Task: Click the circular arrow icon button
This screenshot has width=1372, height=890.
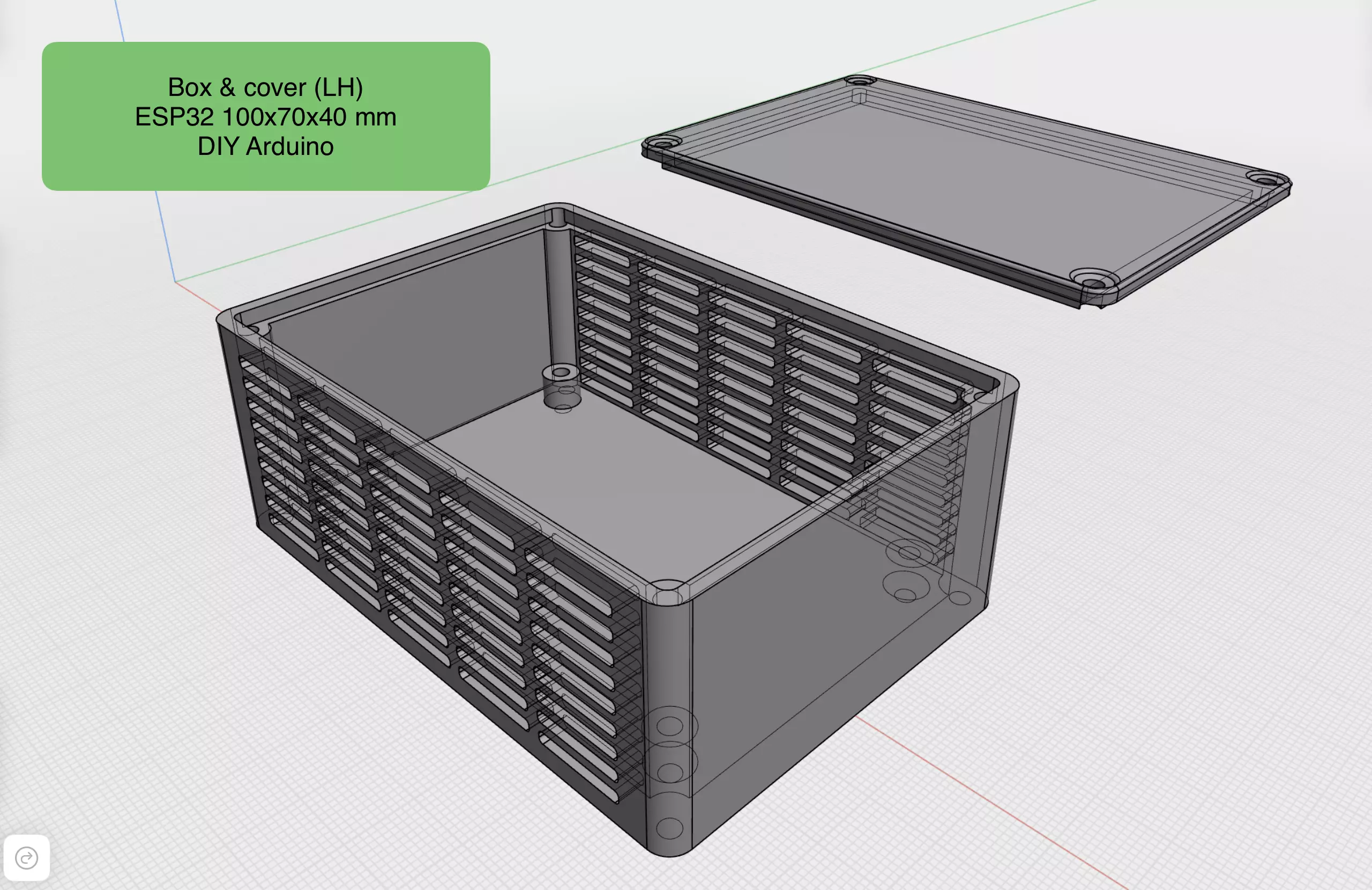Action: [x=26, y=858]
